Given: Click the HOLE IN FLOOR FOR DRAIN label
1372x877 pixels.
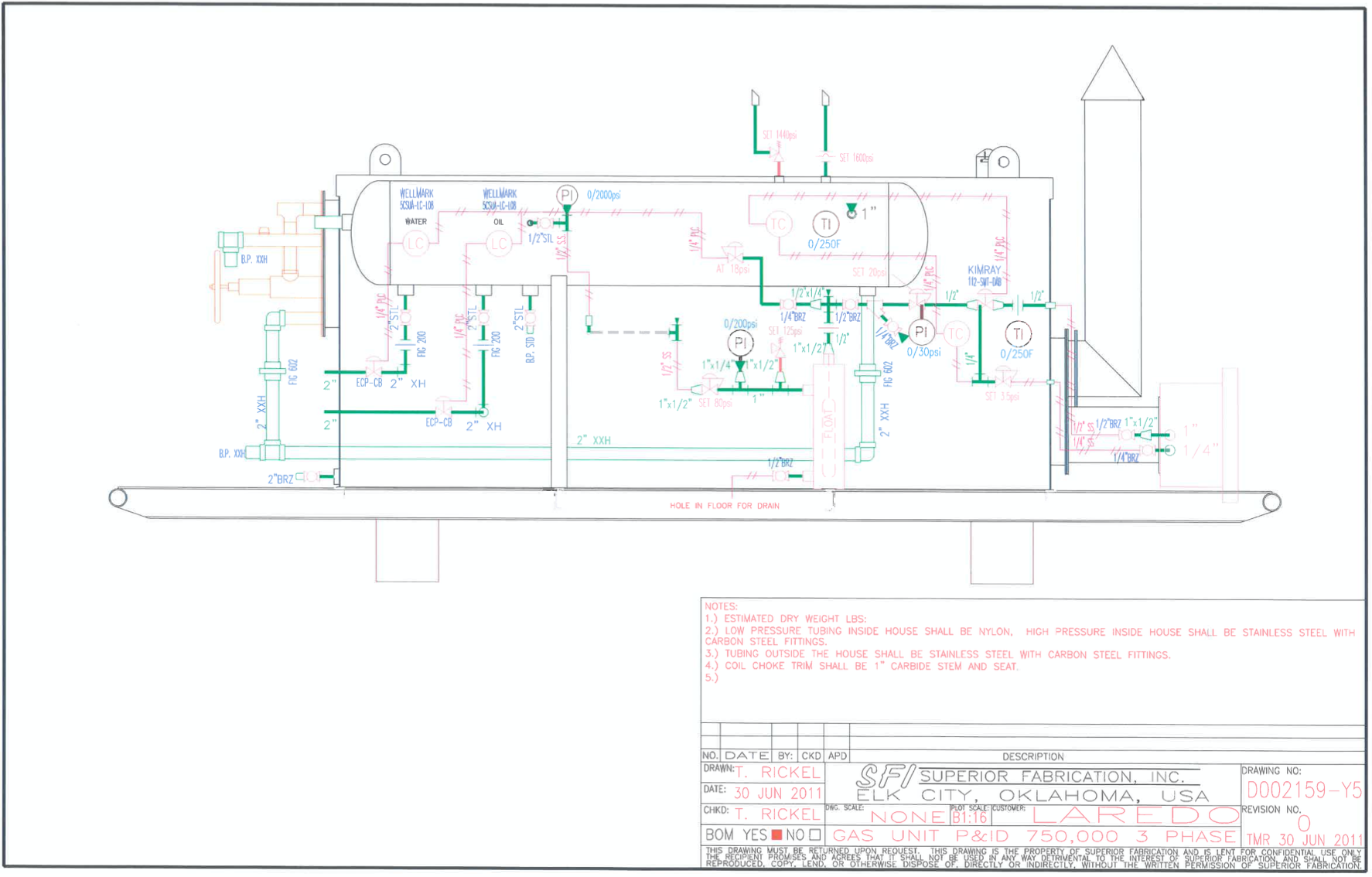Looking at the screenshot, I should [x=724, y=506].
